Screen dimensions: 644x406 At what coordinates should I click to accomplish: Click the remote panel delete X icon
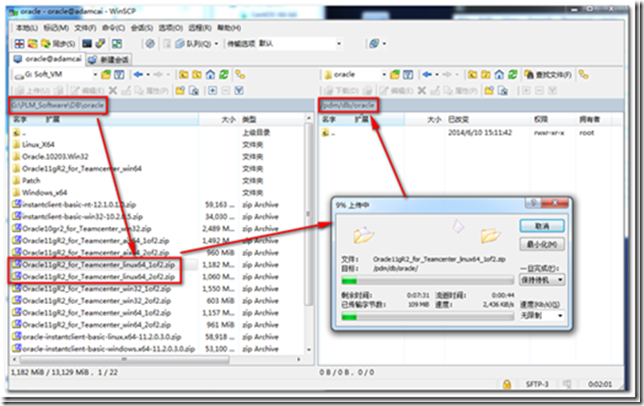(422, 90)
